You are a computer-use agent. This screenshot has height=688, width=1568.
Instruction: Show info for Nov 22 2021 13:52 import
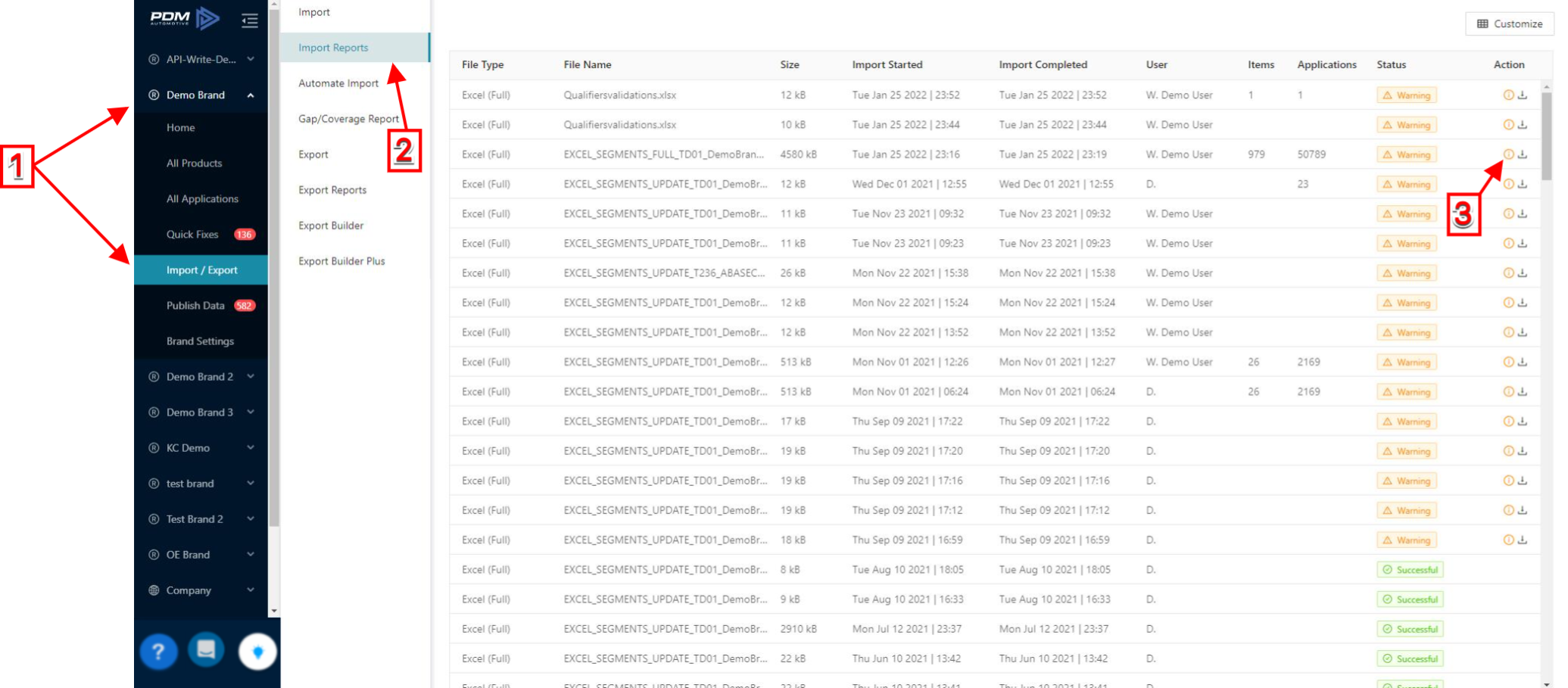tap(1508, 332)
